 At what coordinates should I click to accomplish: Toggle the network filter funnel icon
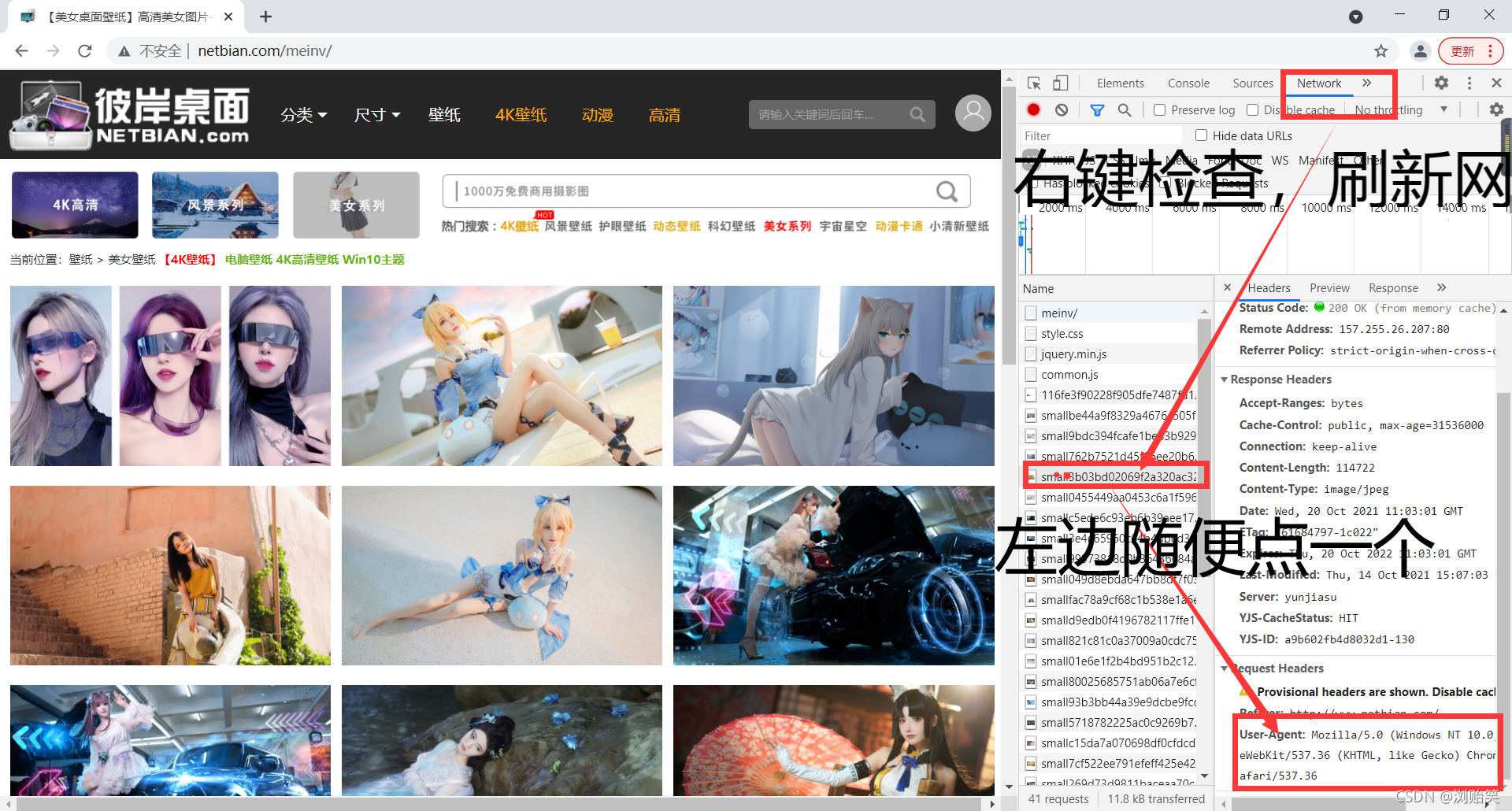pyautogui.click(x=1097, y=109)
